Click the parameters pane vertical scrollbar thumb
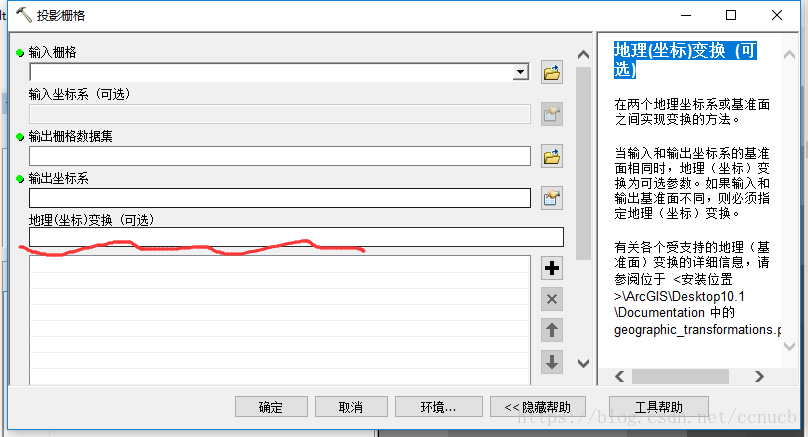The height and width of the screenshot is (437, 808). coord(583,163)
